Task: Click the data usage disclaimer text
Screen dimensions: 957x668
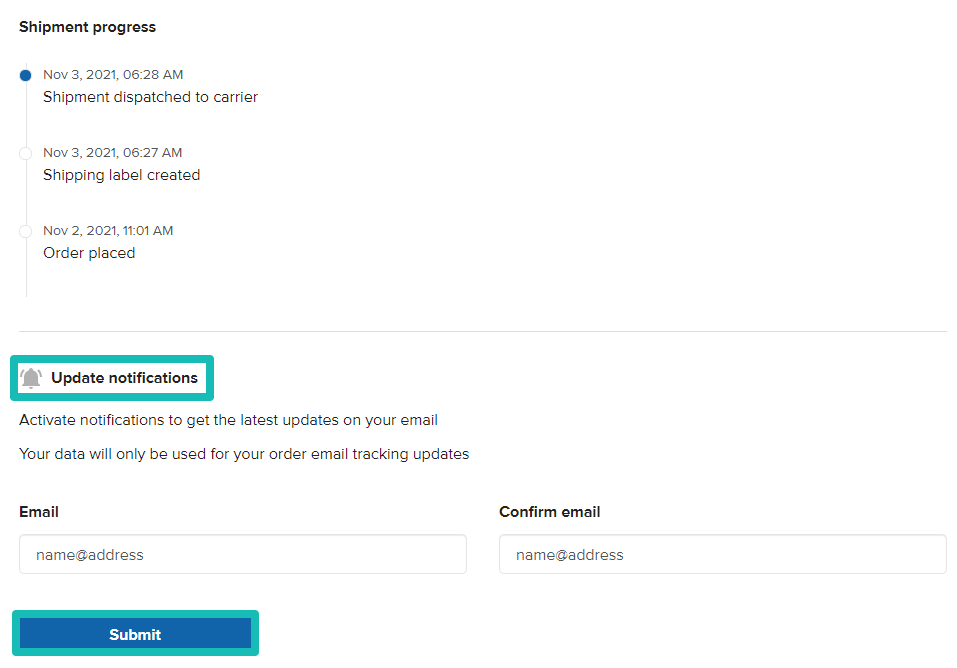Action: tap(244, 453)
